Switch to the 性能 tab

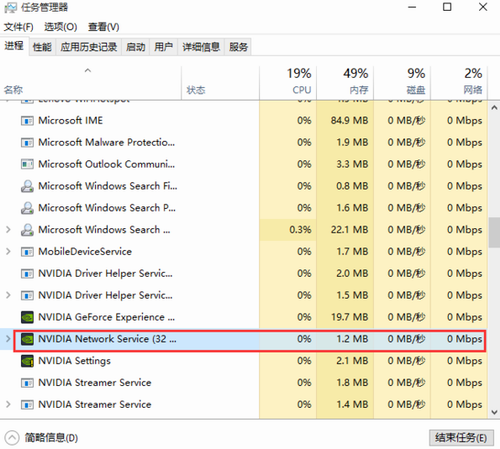pyautogui.click(x=42, y=47)
